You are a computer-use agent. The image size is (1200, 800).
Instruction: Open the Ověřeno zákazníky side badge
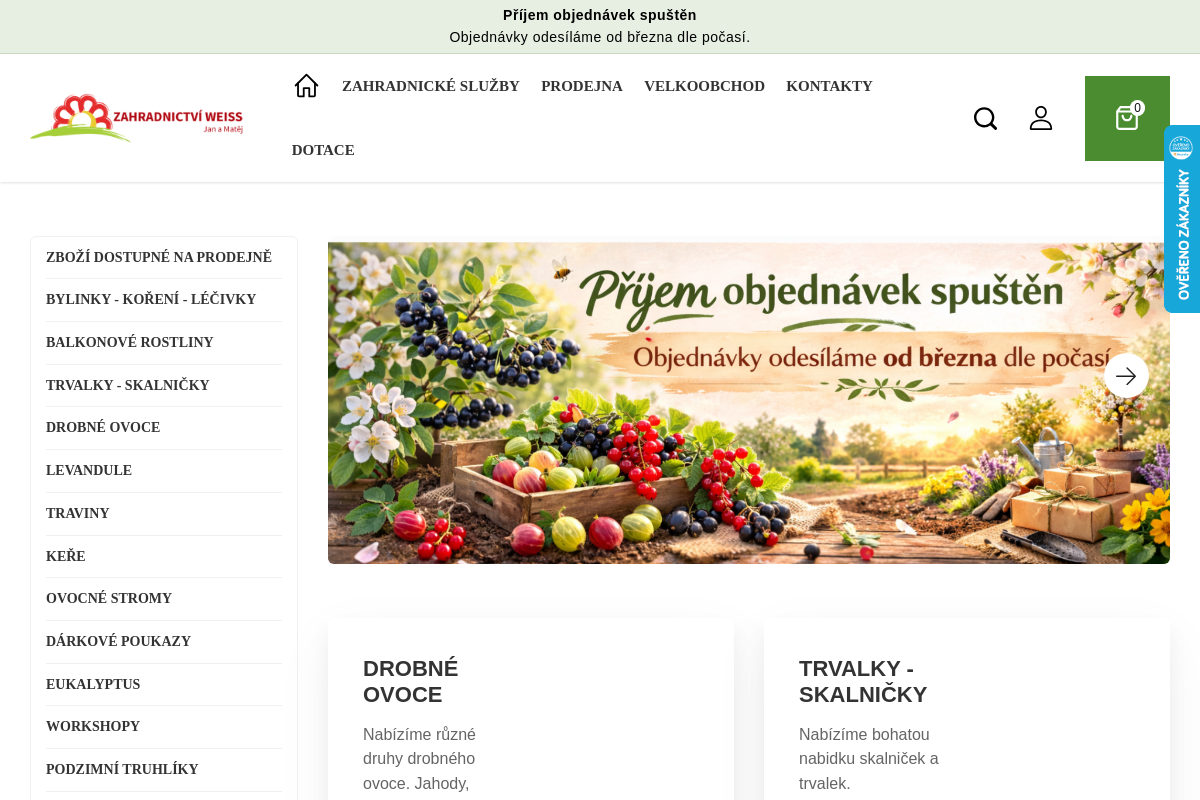tap(1182, 219)
